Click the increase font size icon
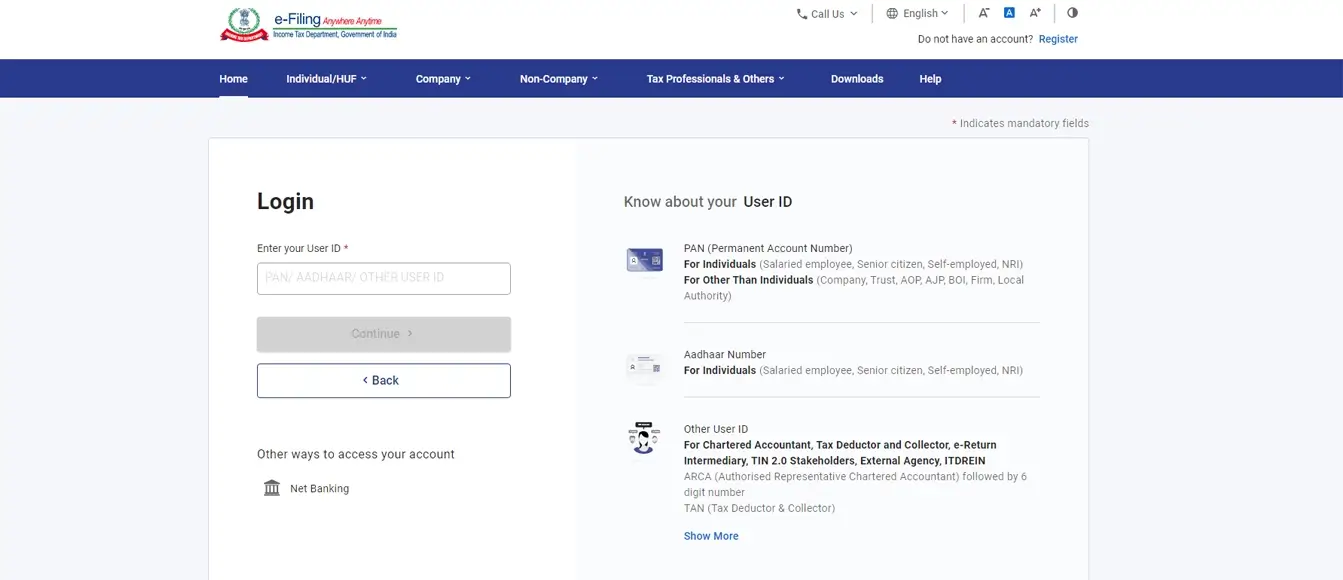This screenshot has height=580, width=1343. 1035,12
